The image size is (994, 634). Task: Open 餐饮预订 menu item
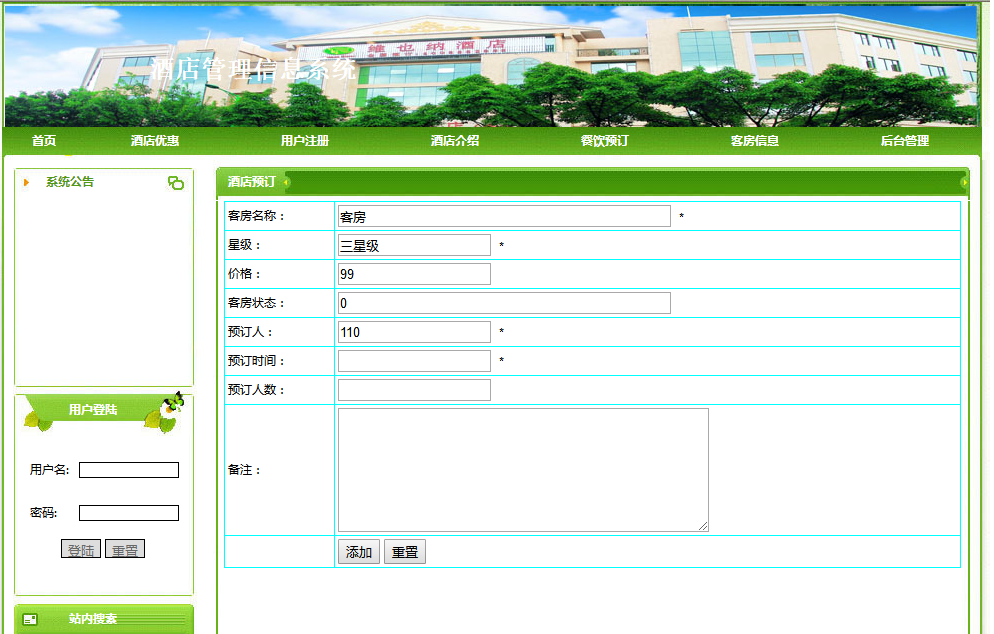(605, 141)
